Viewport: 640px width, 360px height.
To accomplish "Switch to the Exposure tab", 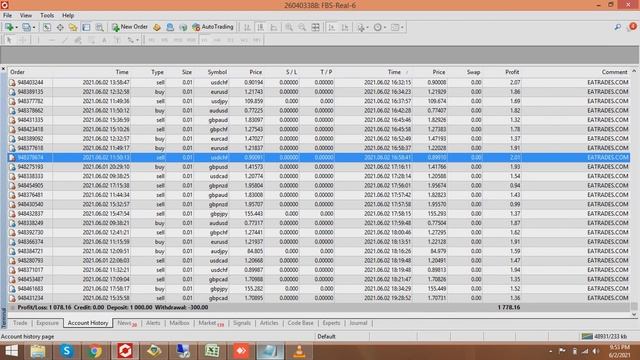I will click(47, 323).
